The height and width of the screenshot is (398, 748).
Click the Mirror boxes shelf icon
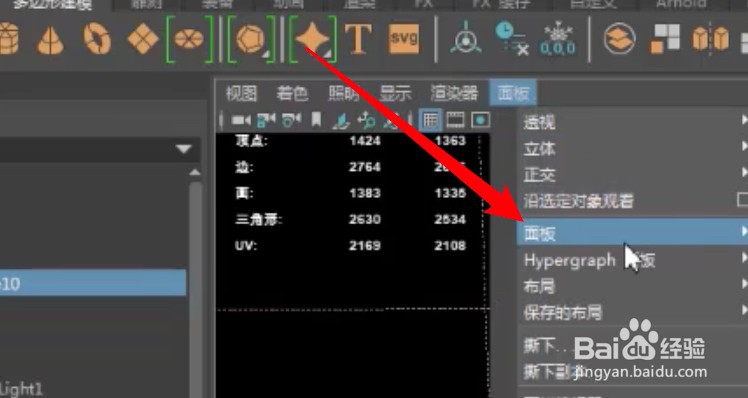711,39
